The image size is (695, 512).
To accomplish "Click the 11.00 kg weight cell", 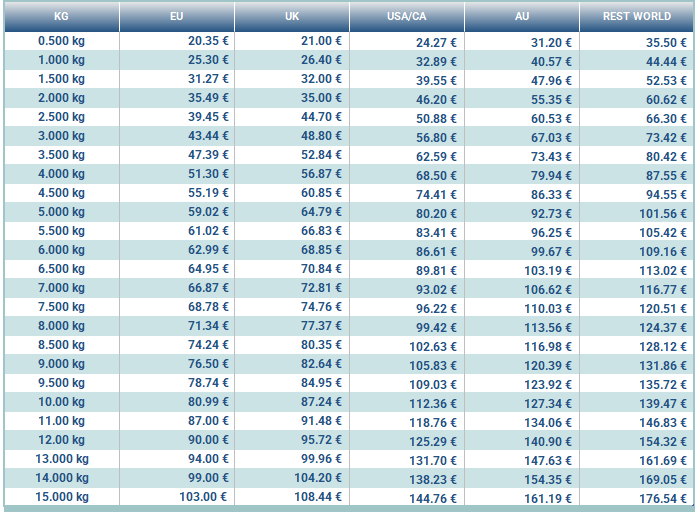I will coord(62,421).
